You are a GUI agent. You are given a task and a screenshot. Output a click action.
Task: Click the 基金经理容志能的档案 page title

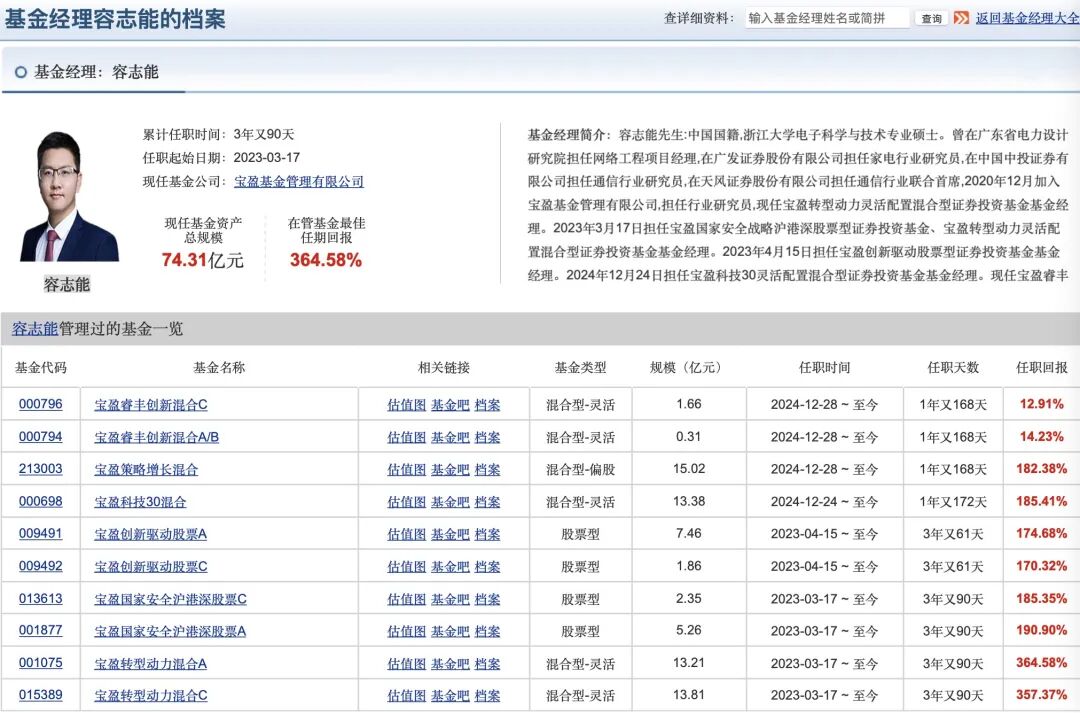[x=114, y=19]
